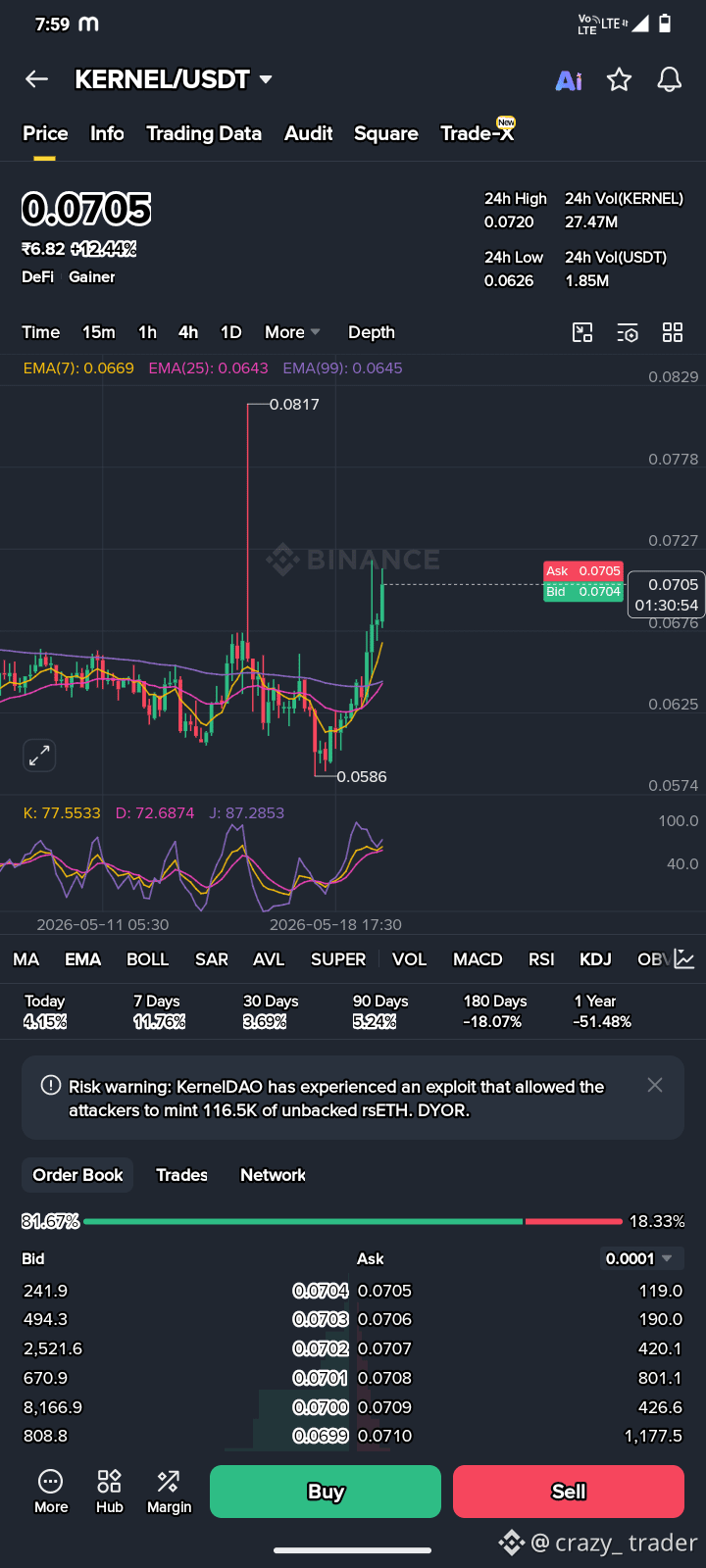Tap the 7 Days 11.76% performance
Image resolution: width=706 pixels, height=1568 pixels.
[159, 1011]
